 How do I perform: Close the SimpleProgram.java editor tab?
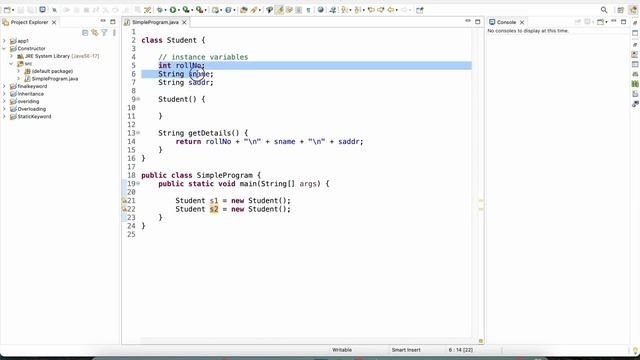(x=184, y=22)
